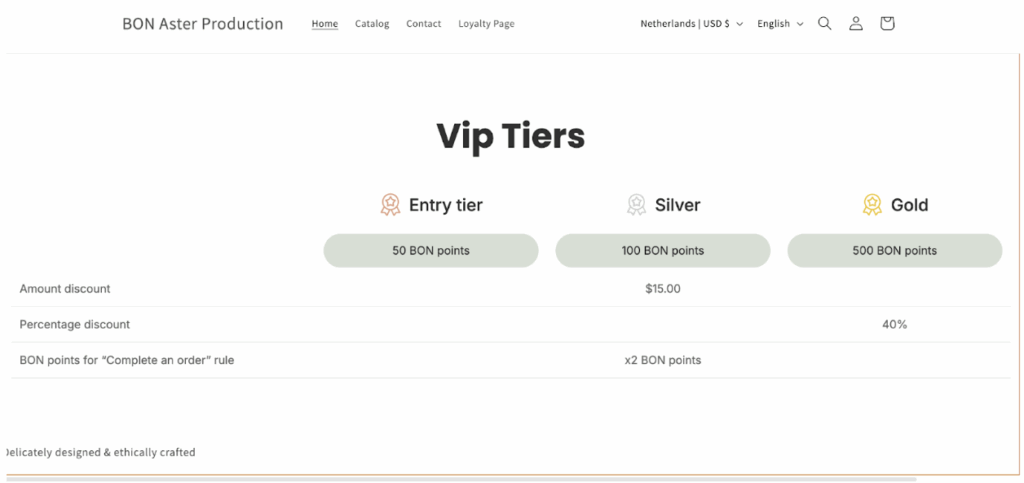Viewport: 1024px width, 483px height.
Task: Go to the Home menu item
Action: [325, 24]
